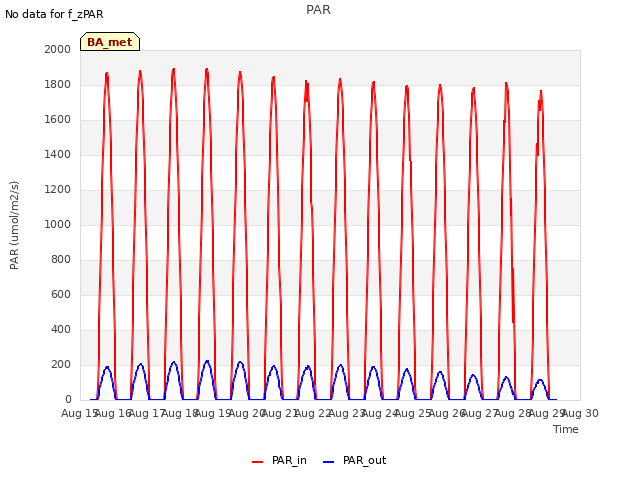Click the 2000 y-axis tick label
The width and height of the screenshot is (640, 480).
(x=58, y=49)
